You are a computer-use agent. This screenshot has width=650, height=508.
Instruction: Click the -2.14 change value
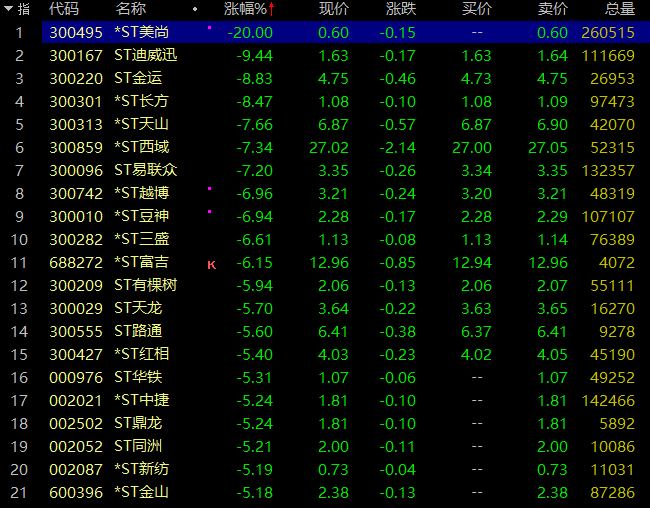click(x=398, y=148)
